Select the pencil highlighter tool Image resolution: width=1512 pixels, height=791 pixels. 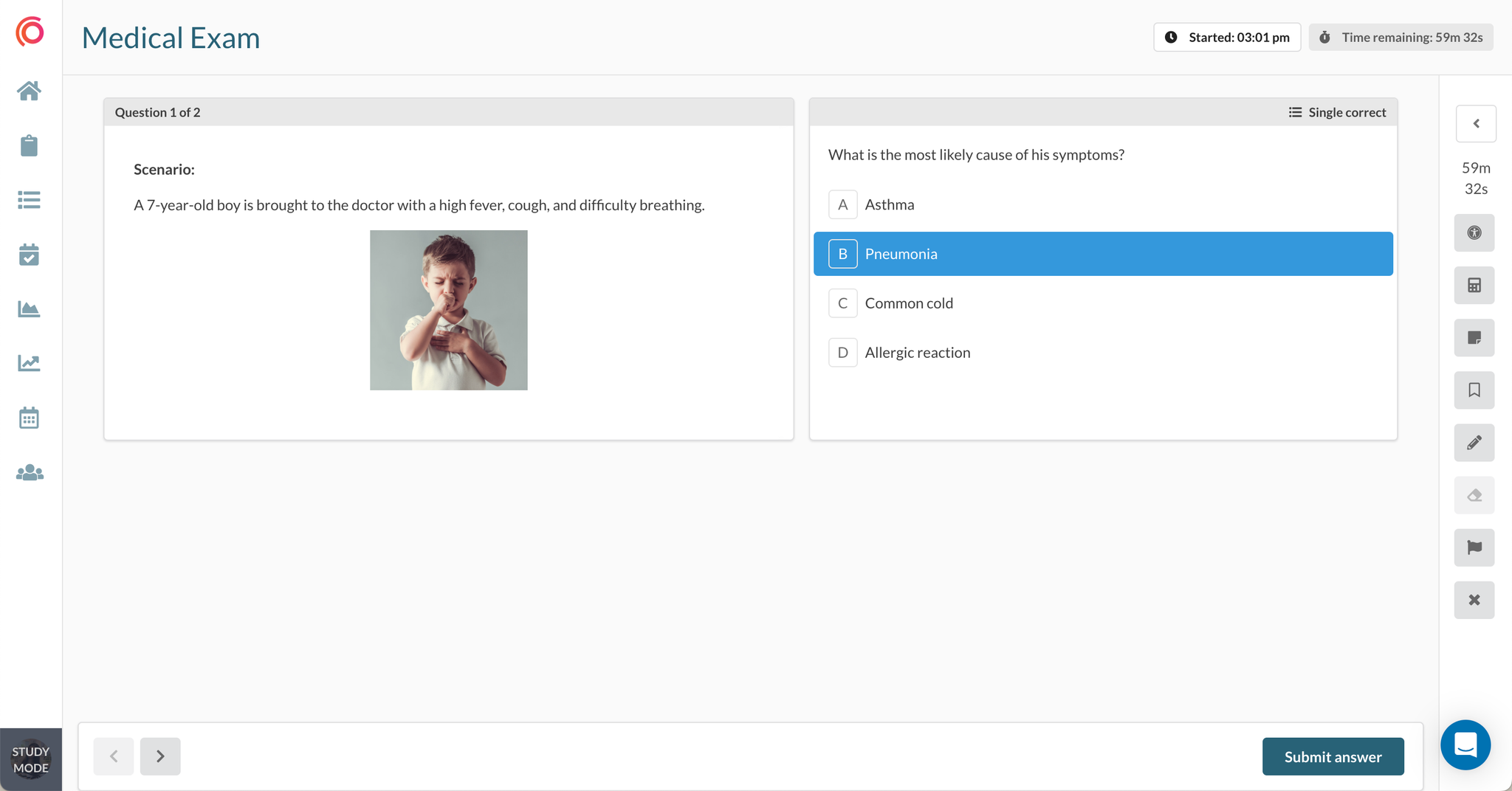1474,443
